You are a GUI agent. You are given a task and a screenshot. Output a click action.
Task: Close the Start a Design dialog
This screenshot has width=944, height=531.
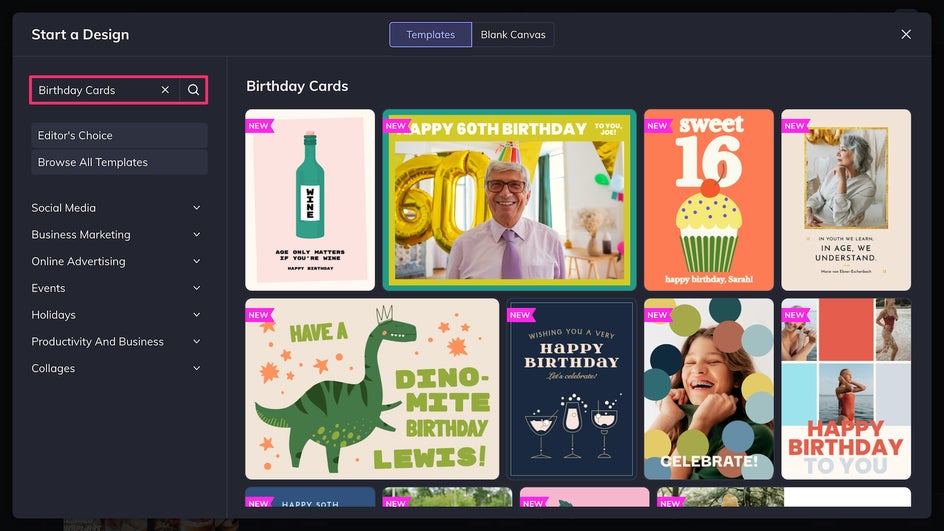click(905, 34)
